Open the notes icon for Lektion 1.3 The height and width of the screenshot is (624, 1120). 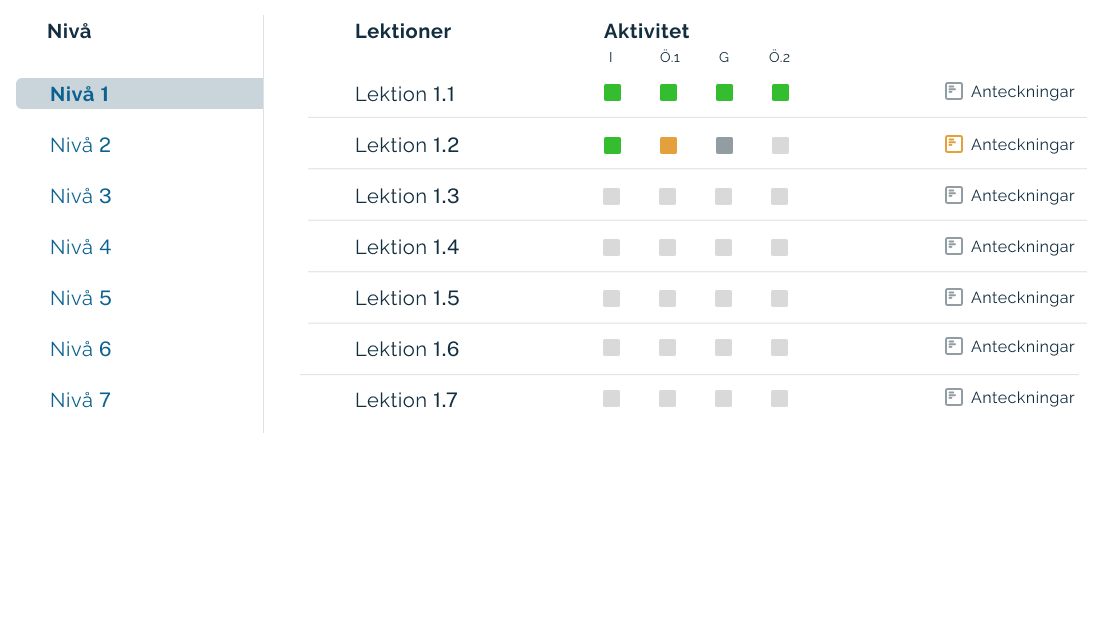click(954, 195)
